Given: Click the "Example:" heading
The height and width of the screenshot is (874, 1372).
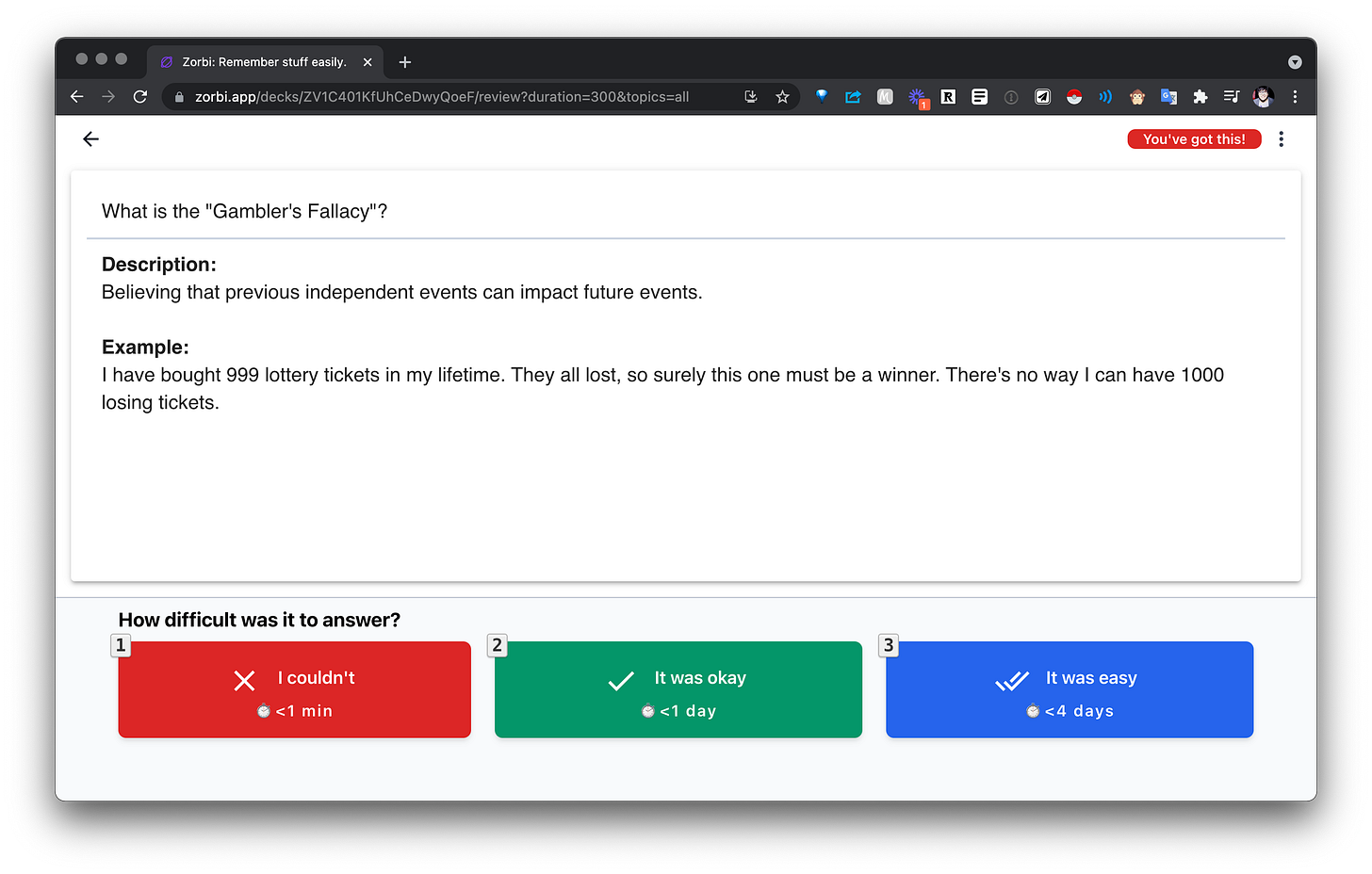Looking at the screenshot, I should (x=145, y=348).
